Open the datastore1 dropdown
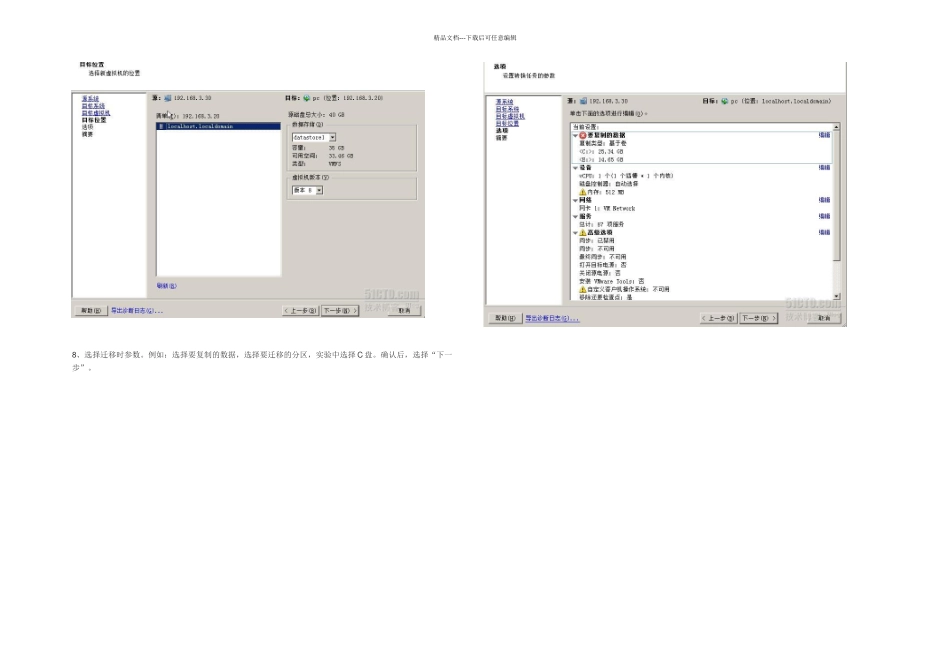Image resolution: width=950 pixels, height=672 pixels. [x=332, y=138]
